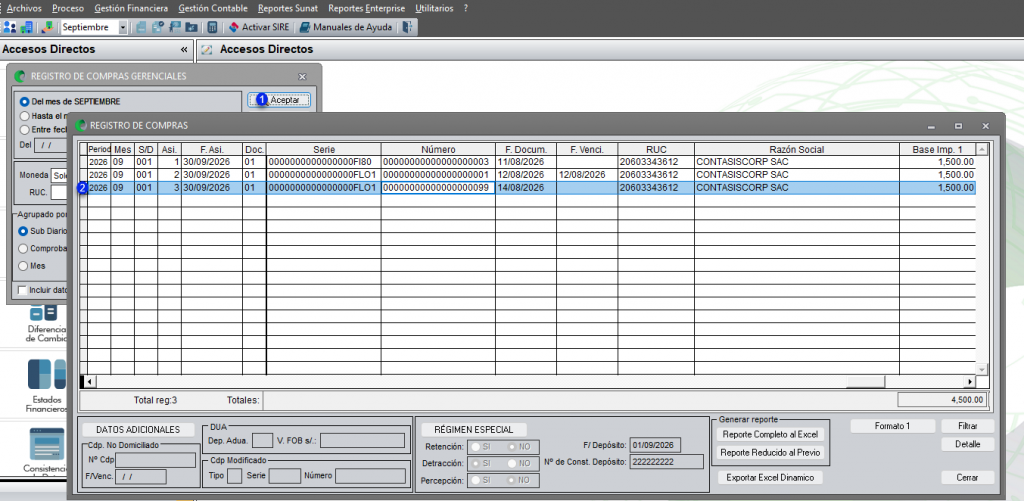Select Serie cell ending in FI80
Screen dimensions: 1024x501
(324, 162)
